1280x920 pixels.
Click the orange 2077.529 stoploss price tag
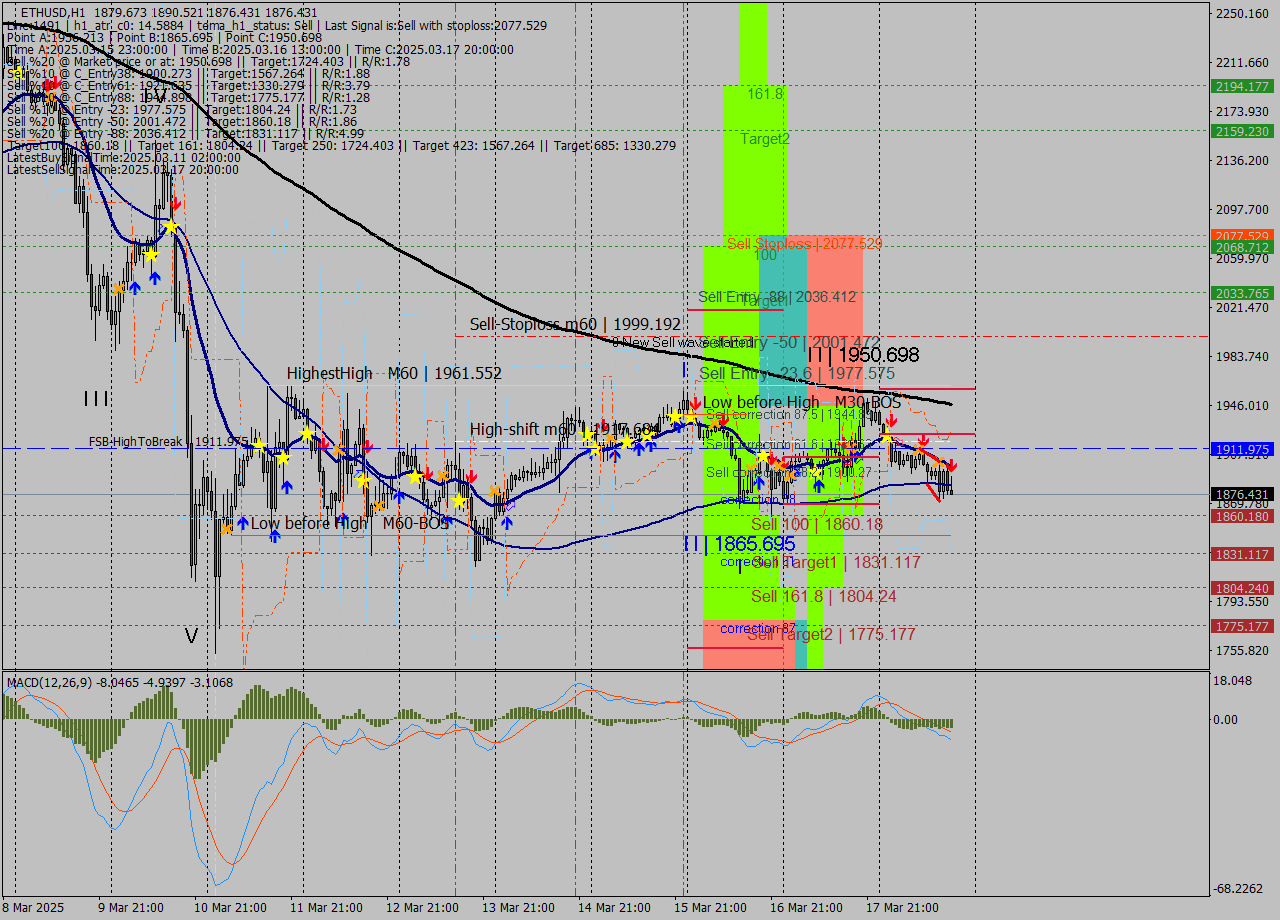tap(1241, 236)
